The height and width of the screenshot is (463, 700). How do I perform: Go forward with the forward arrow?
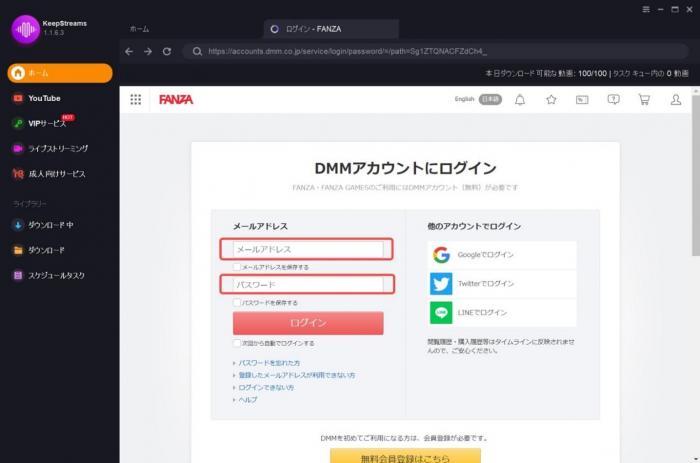[148, 51]
